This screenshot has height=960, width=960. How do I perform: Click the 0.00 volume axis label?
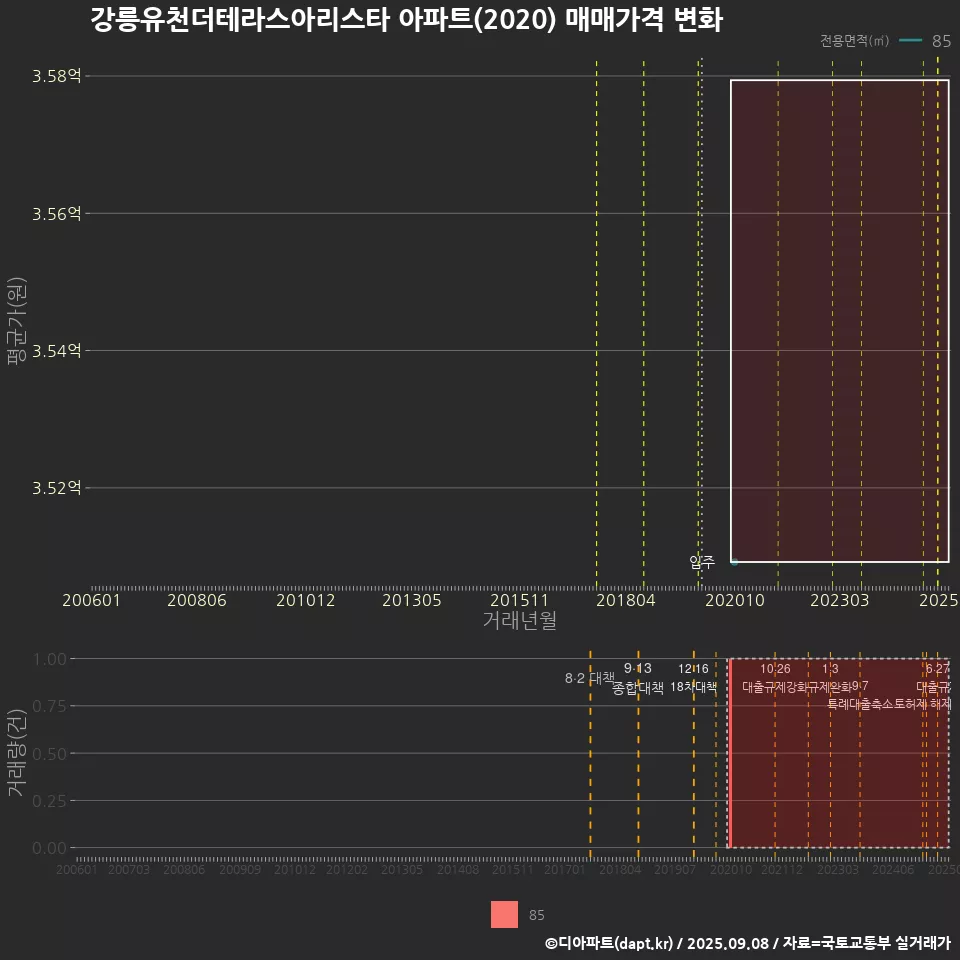pos(49,848)
